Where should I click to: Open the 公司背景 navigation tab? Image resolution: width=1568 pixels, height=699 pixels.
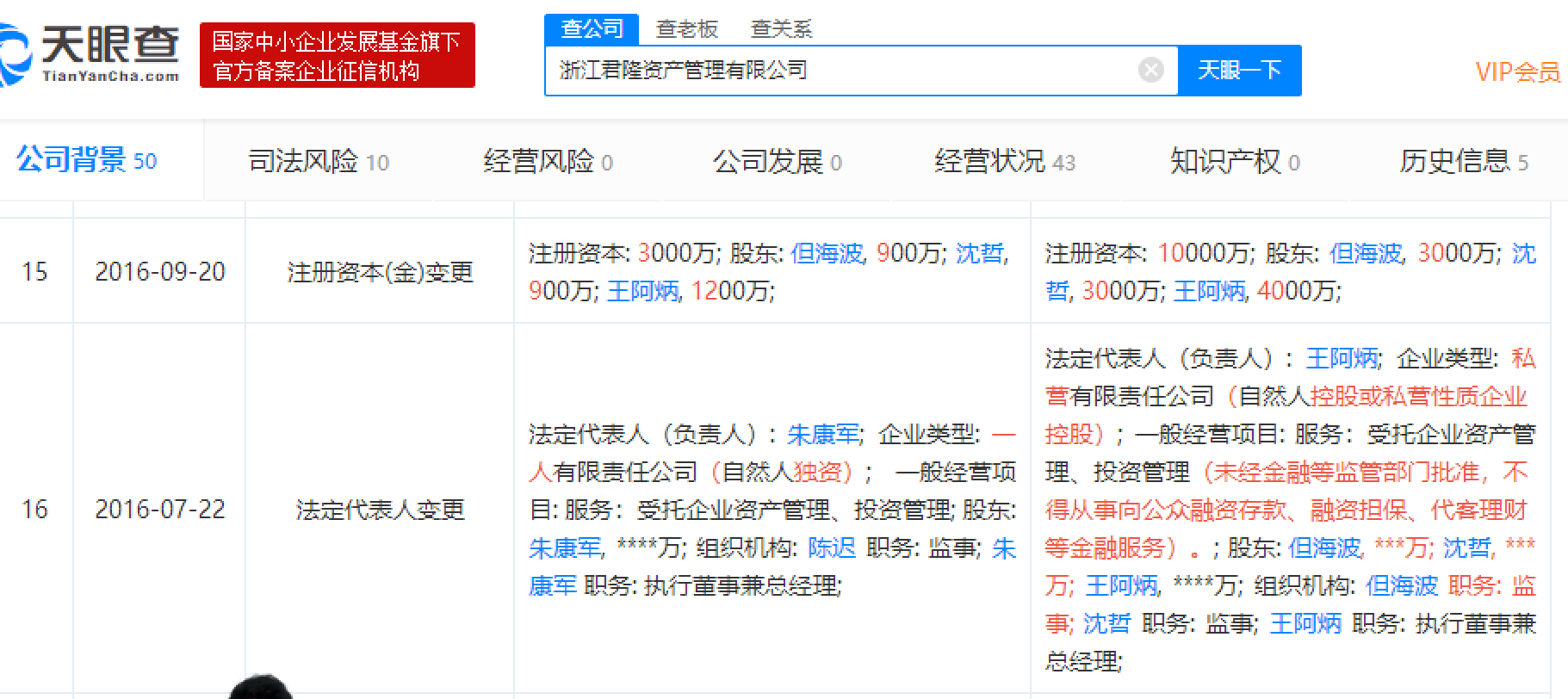coord(86,160)
